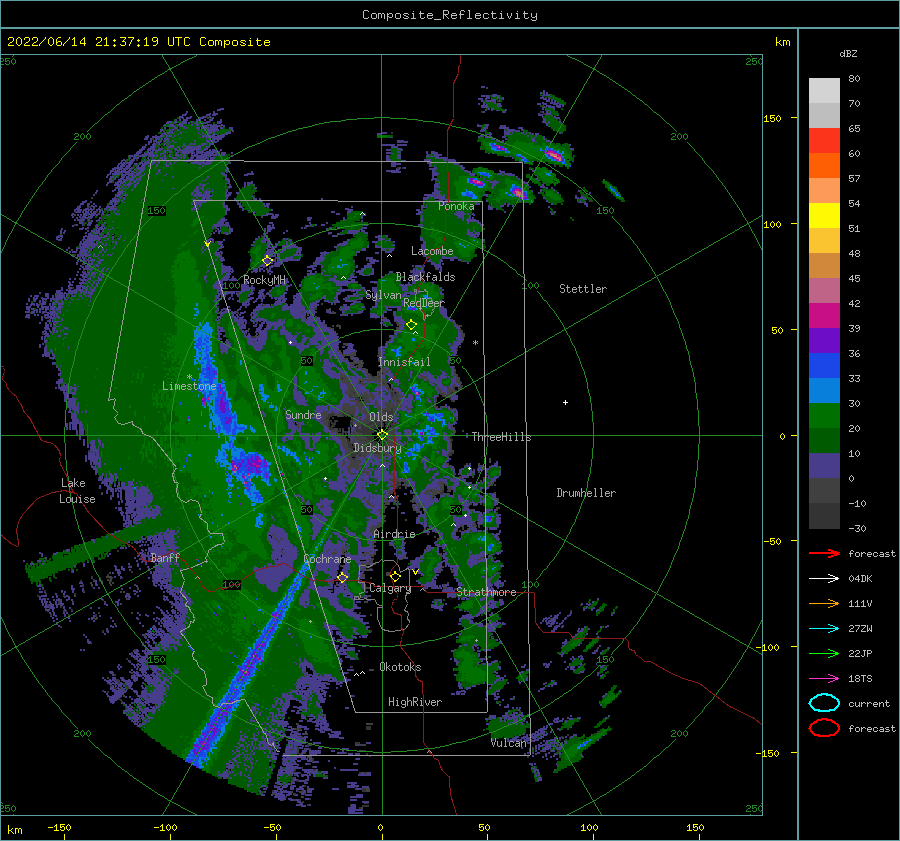Click the ThreeHills town label
This screenshot has height=841, width=900.
coord(501,437)
